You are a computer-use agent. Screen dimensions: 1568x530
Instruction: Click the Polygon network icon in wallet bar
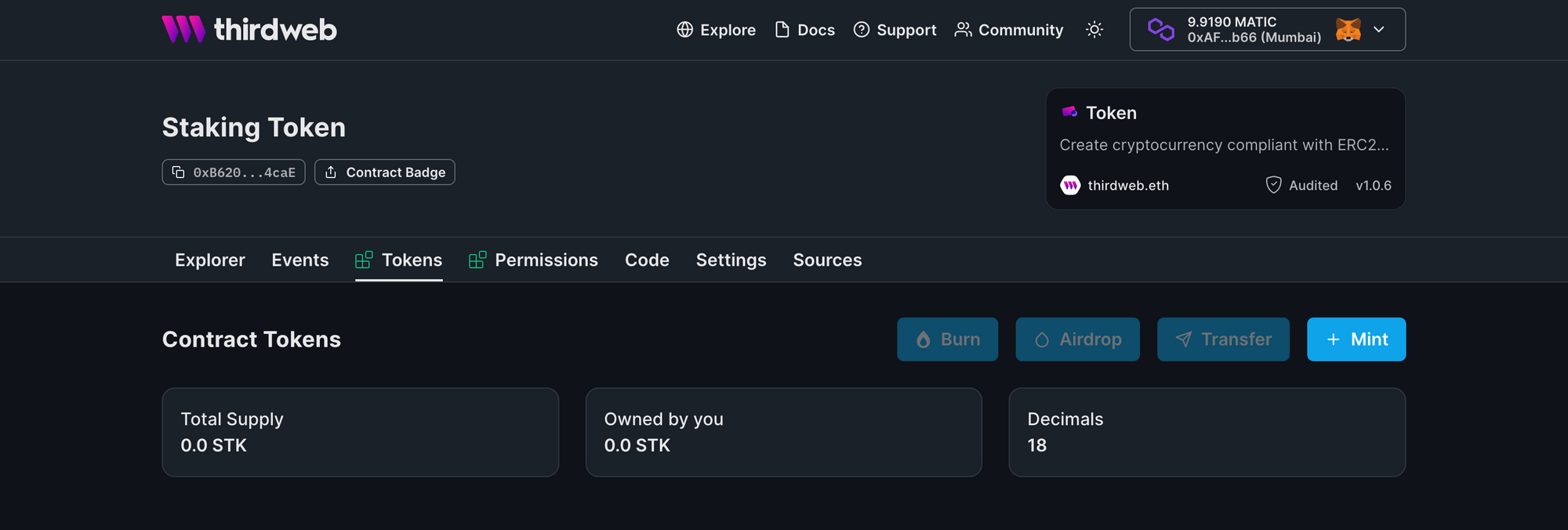1163,29
